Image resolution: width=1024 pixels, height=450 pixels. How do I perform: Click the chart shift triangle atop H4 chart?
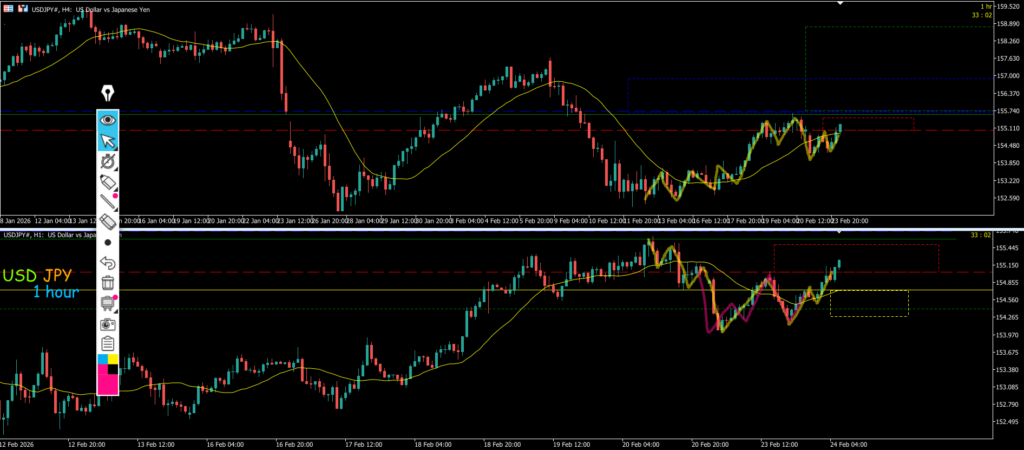coord(840,4)
